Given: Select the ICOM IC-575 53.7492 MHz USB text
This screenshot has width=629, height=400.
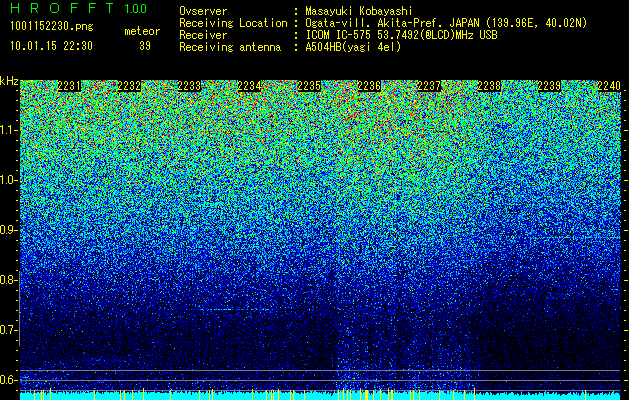Looking at the screenshot, I should click(x=401, y=35).
